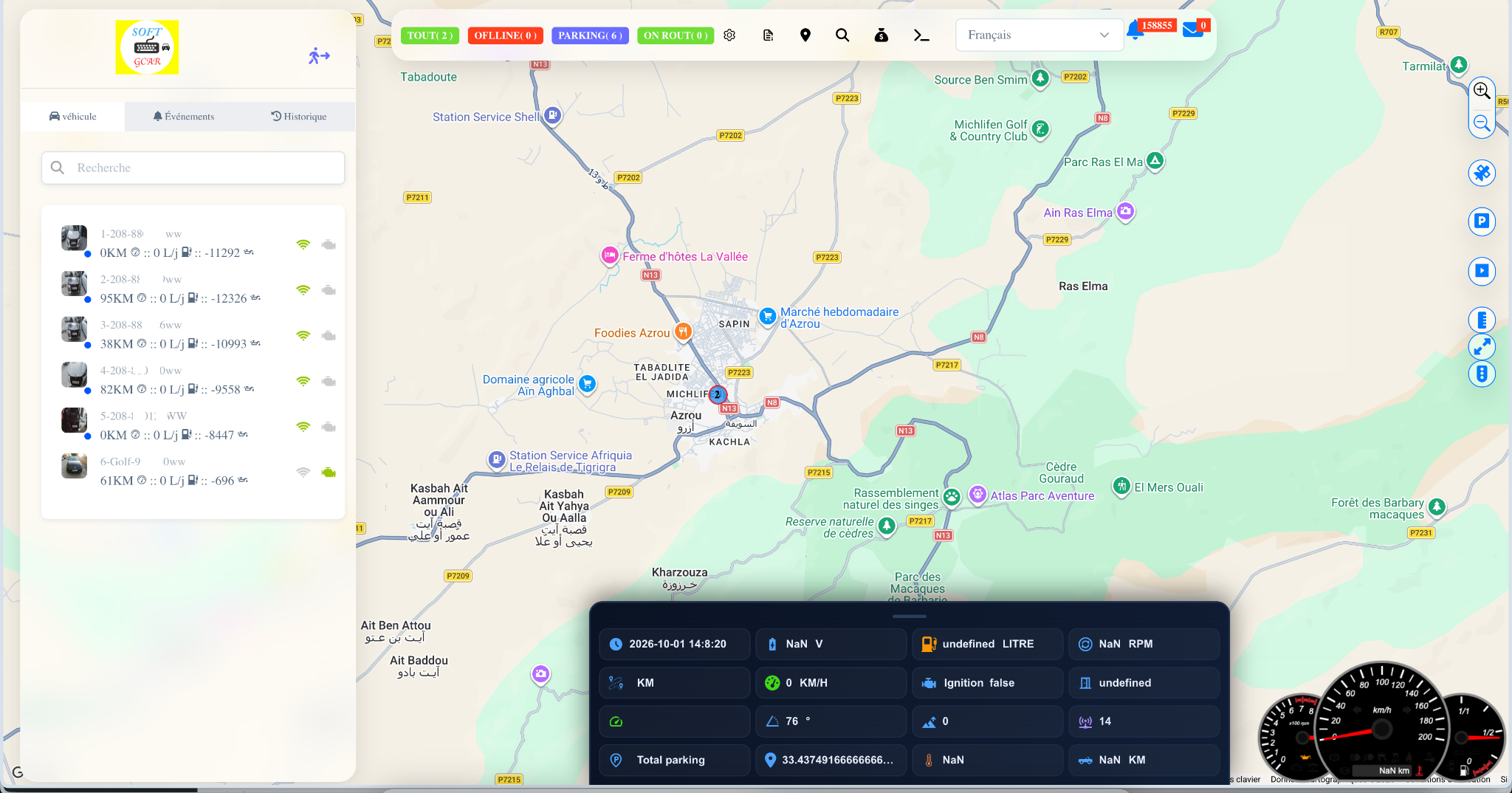Click the km/h speedometer gauge
This screenshot has height=793, width=1512.
point(1381,724)
